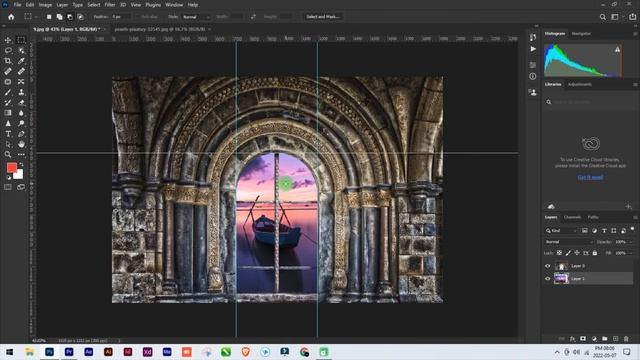Select the Hand tool

click(21, 144)
